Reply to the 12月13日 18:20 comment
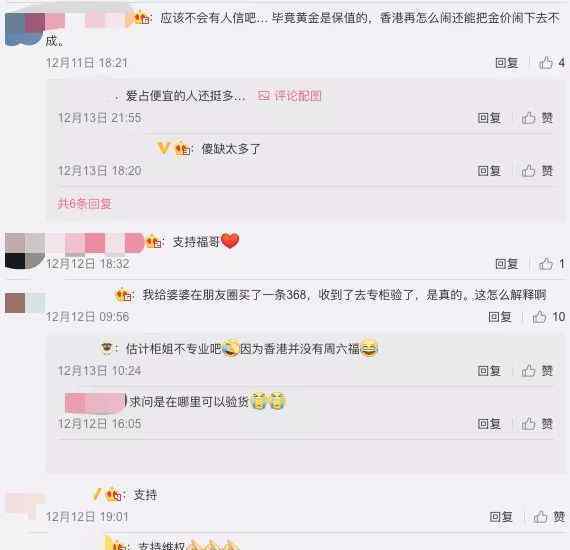Screen dimensions: 570x550 pyautogui.click(x=489, y=170)
